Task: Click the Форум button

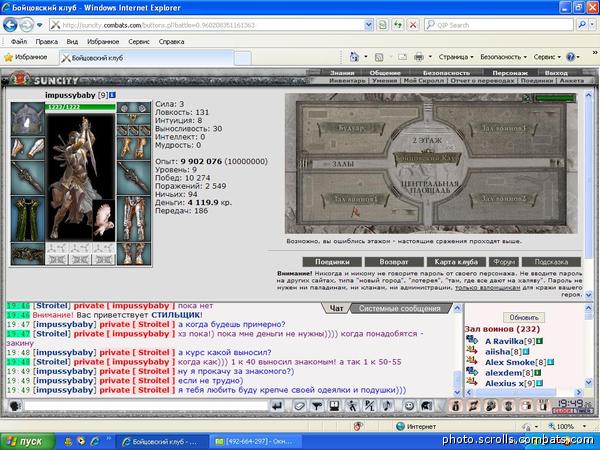Action: coord(504,262)
